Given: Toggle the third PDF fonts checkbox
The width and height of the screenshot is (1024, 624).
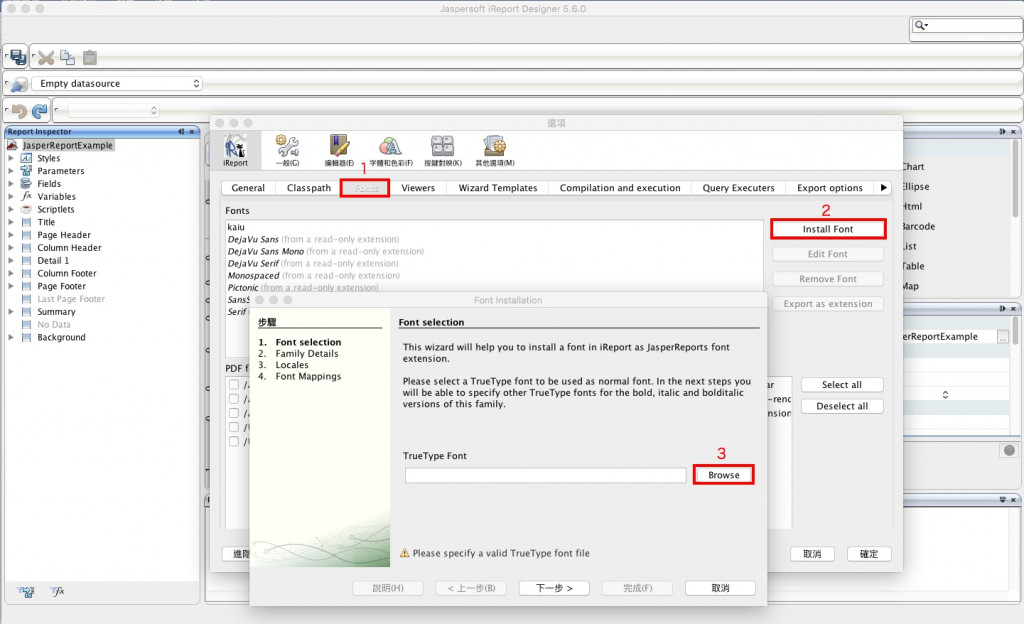Looking at the screenshot, I should [234, 413].
